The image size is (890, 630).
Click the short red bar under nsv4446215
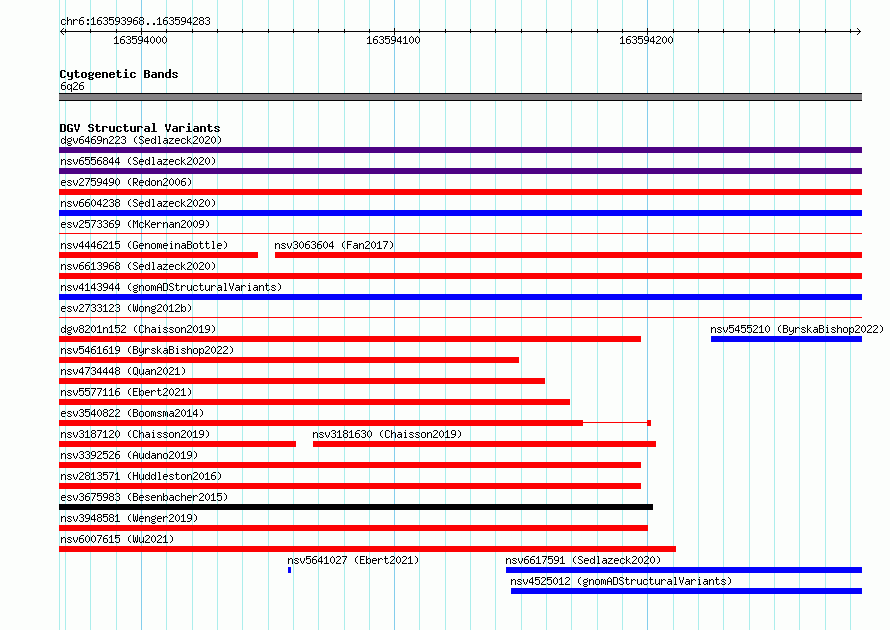click(x=158, y=255)
